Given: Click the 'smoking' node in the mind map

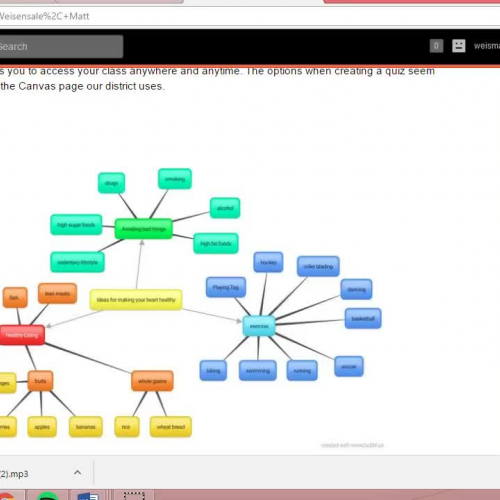Looking at the screenshot, I should [175, 179].
